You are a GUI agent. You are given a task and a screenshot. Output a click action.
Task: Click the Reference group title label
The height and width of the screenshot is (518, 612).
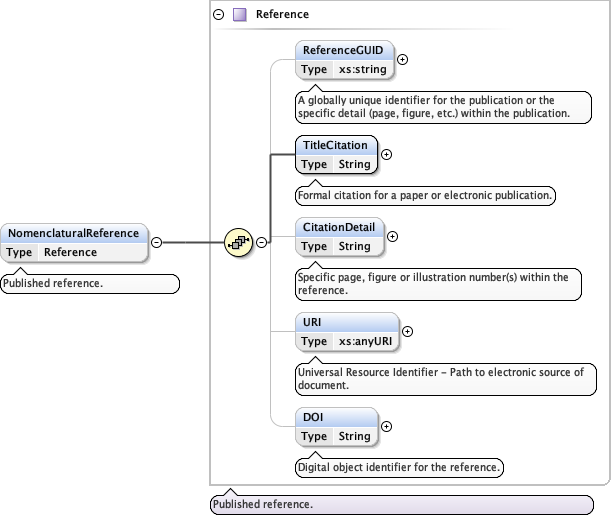point(282,15)
